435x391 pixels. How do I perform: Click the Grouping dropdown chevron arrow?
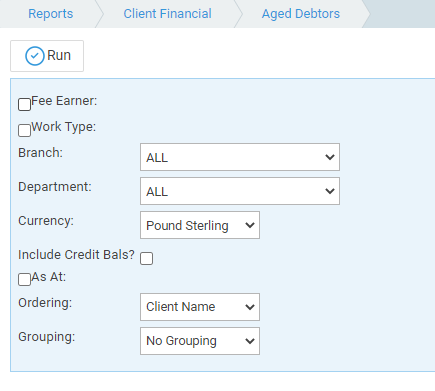click(250, 341)
